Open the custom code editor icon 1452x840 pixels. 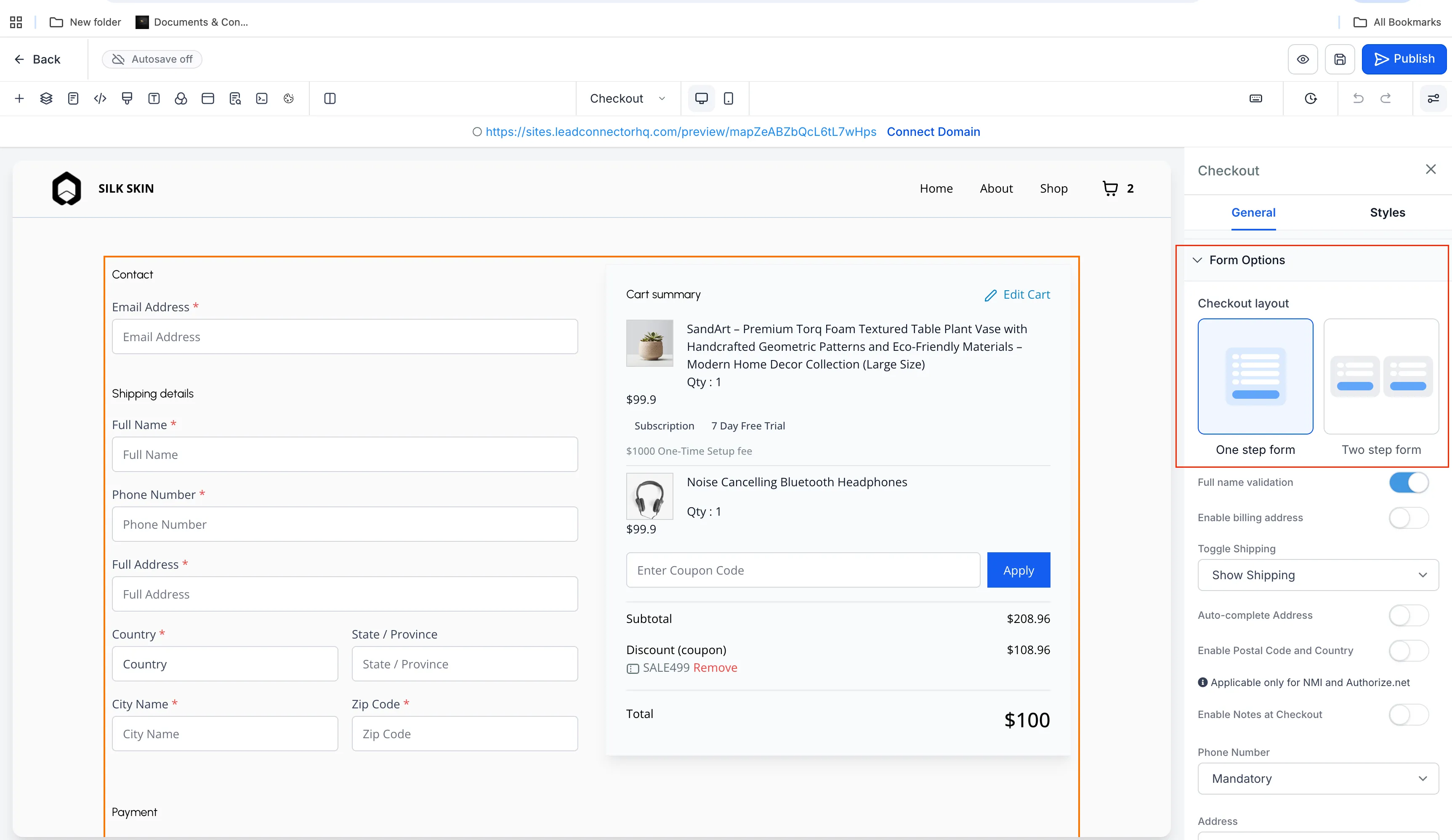pos(100,98)
